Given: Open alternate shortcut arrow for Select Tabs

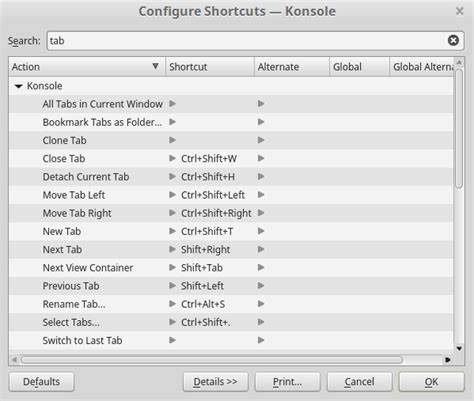Looking at the screenshot, I should pos(261,322).
